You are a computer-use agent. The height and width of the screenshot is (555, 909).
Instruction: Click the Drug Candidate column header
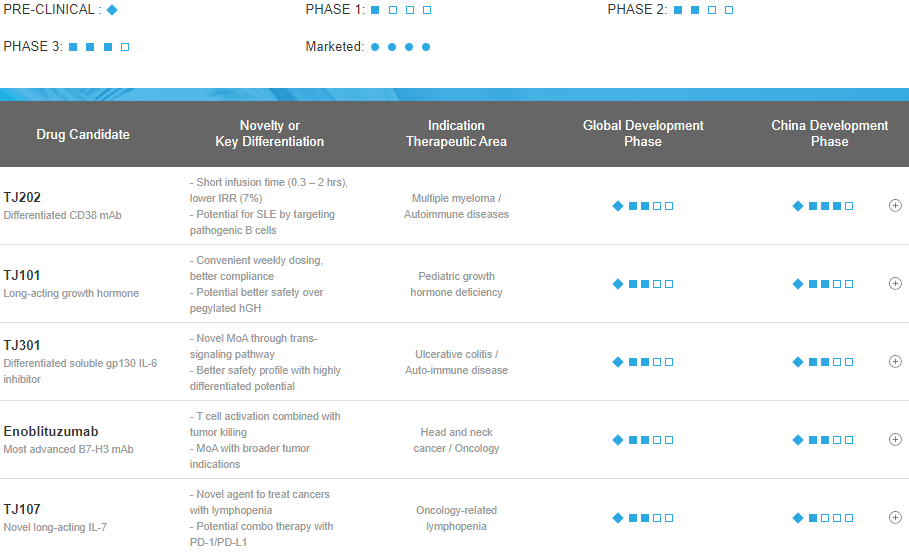83,134
